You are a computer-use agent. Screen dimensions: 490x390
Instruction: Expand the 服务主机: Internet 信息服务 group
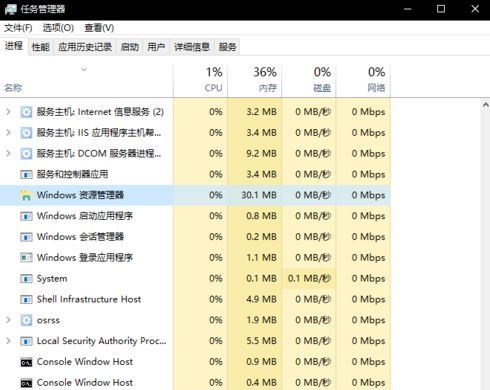pos(9,112)
